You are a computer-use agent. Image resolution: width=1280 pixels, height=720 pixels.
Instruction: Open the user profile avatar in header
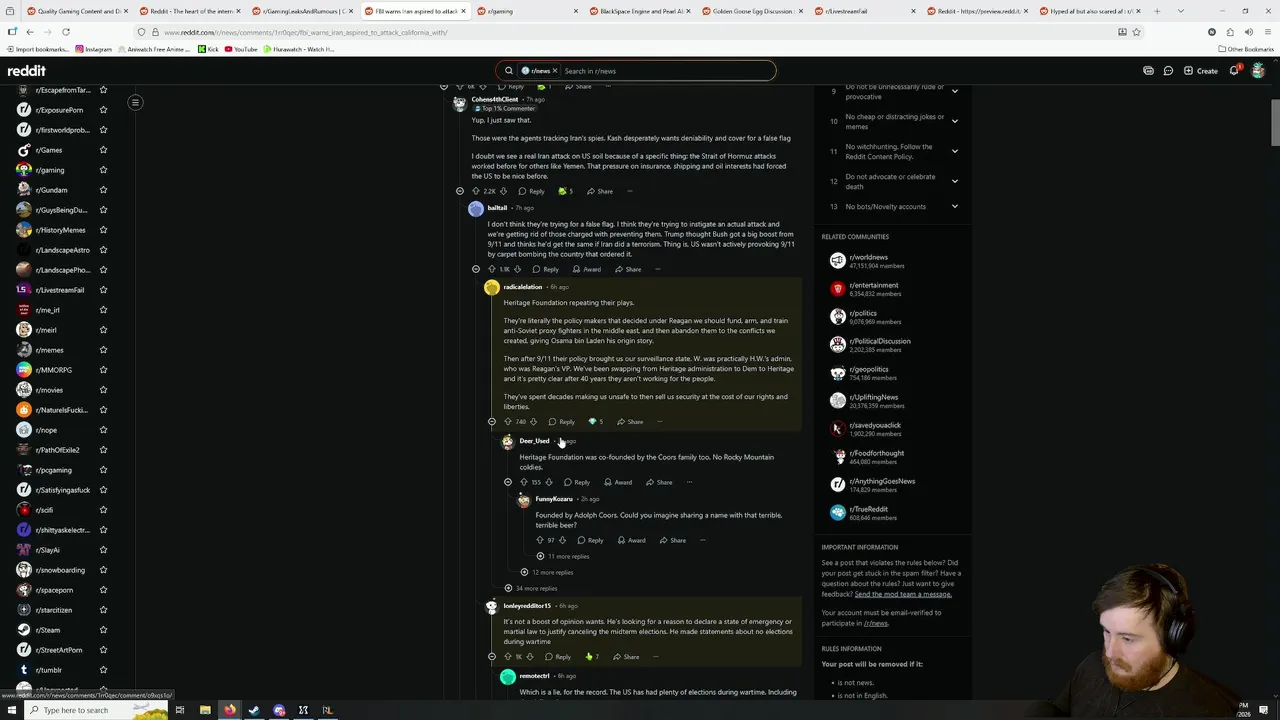pos(1258,71)
